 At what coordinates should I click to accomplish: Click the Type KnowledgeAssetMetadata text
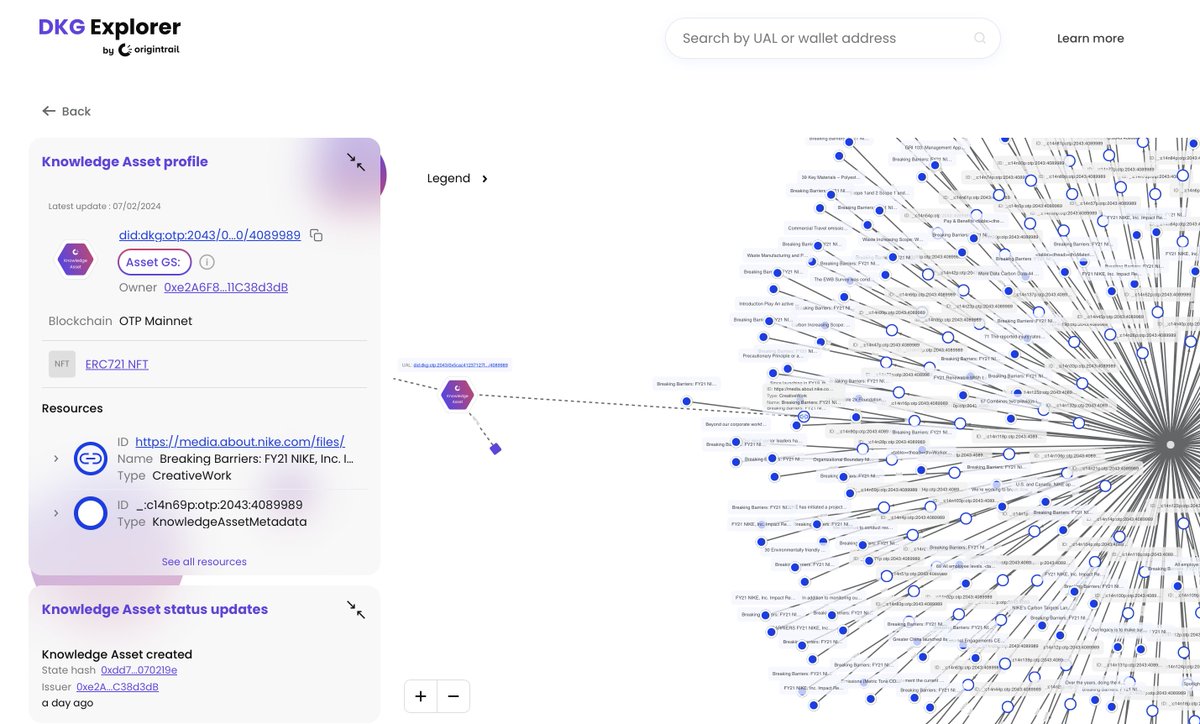[212, 522]
